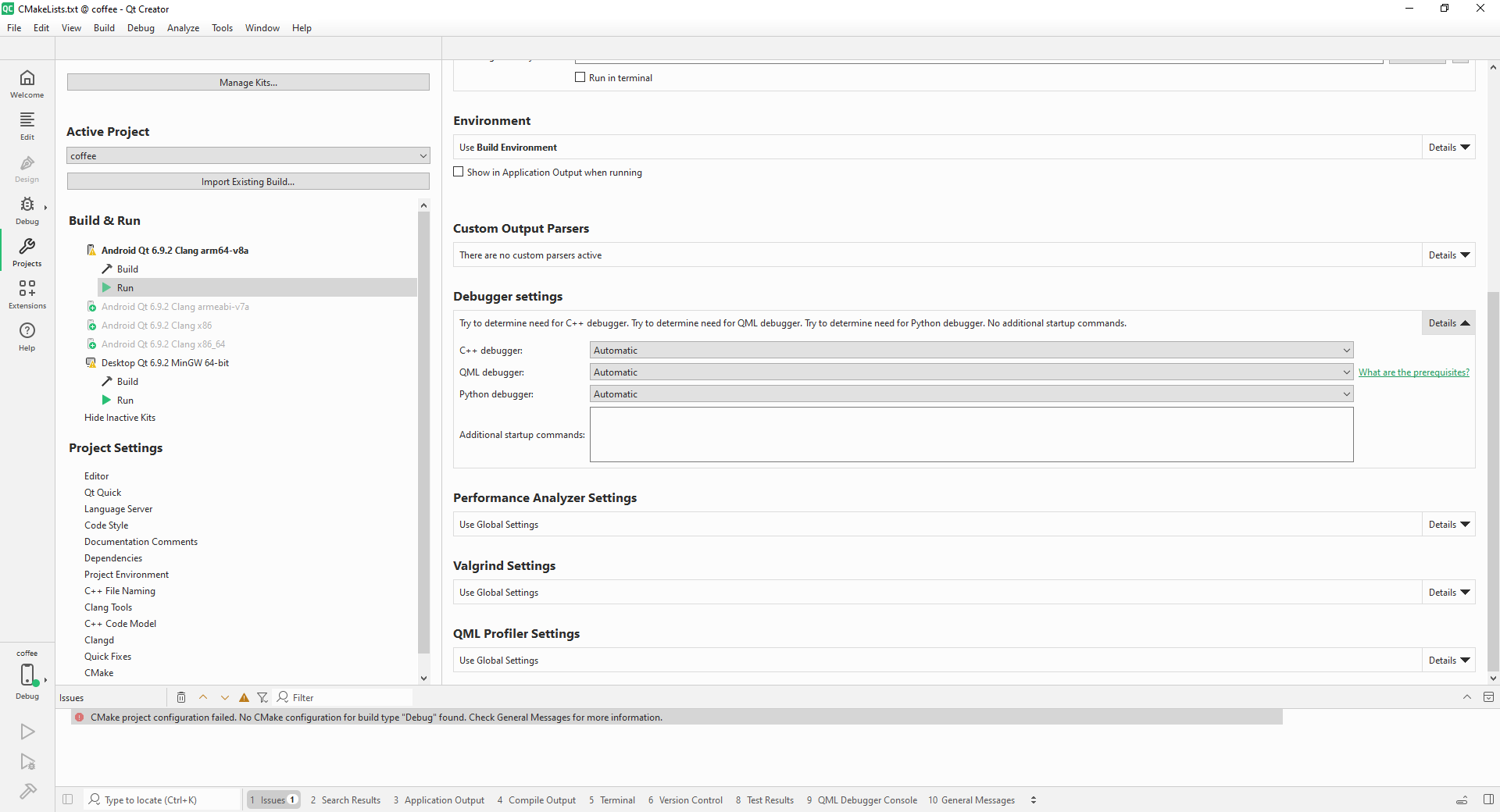The height and width of the screenshot is (812, 1500).
Task: Open 'What are the prerequisites?' link
Action: click(x=1414, y=372)
